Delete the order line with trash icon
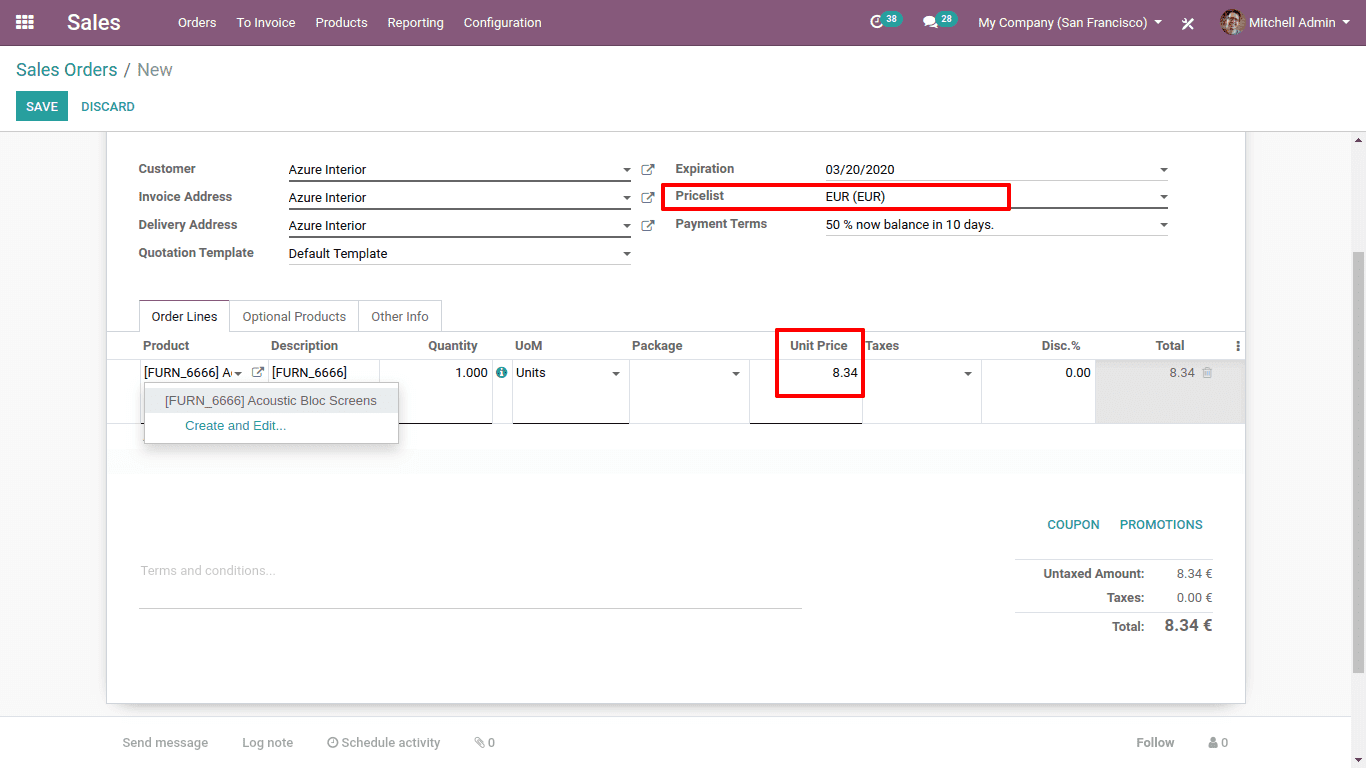The width and height of the screenshot is (1366, 768). [x=1207, y=372]
